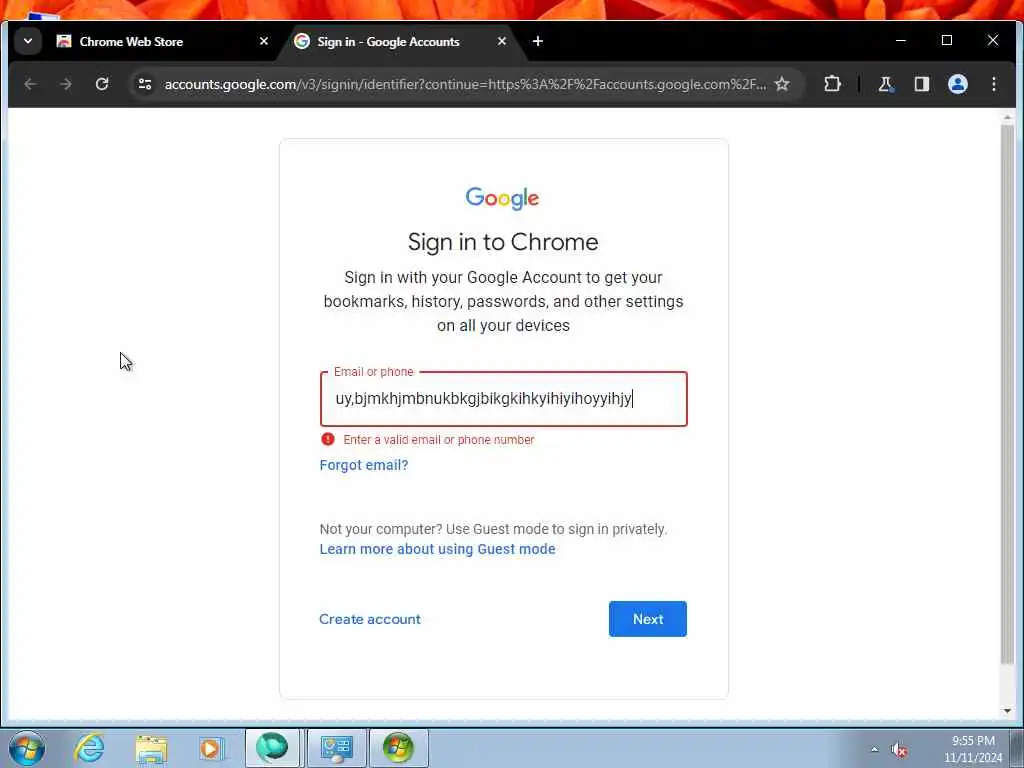Viewport: 1024px width, 768px height.
Task: Show hidden system tray icons arrow
Action: pos(874,749)
